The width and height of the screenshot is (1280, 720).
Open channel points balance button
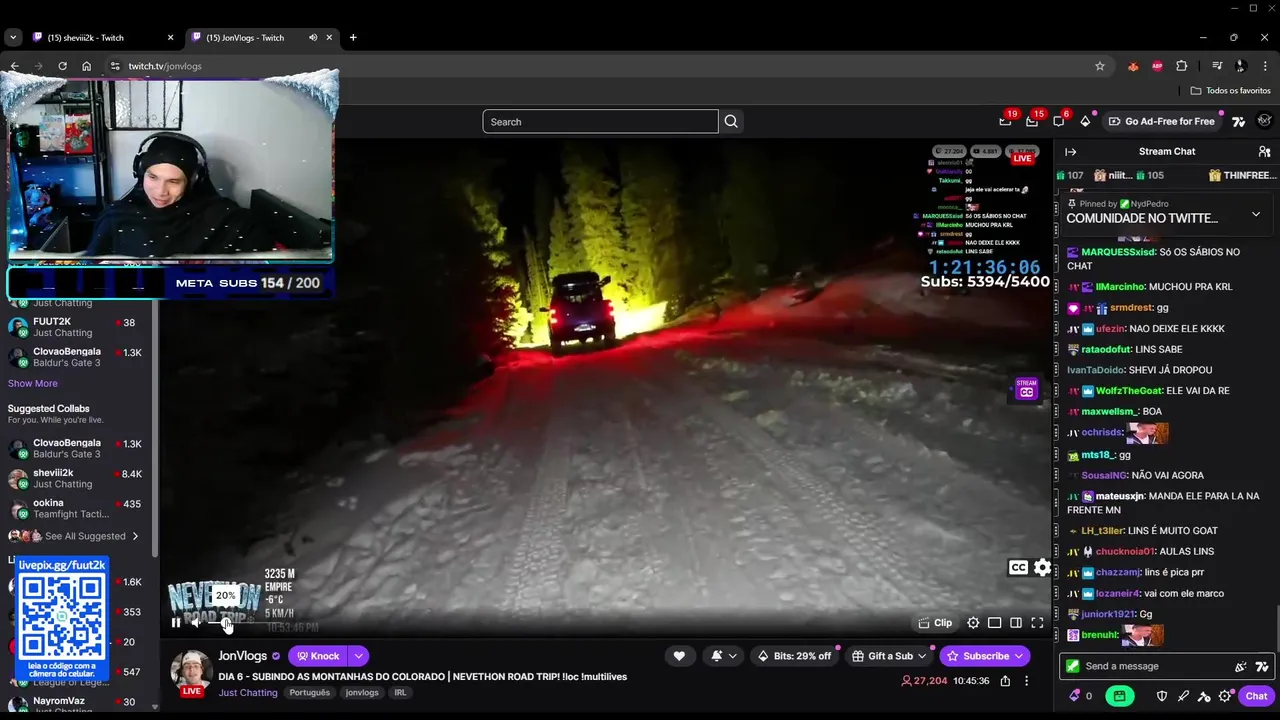point(1081,696)
